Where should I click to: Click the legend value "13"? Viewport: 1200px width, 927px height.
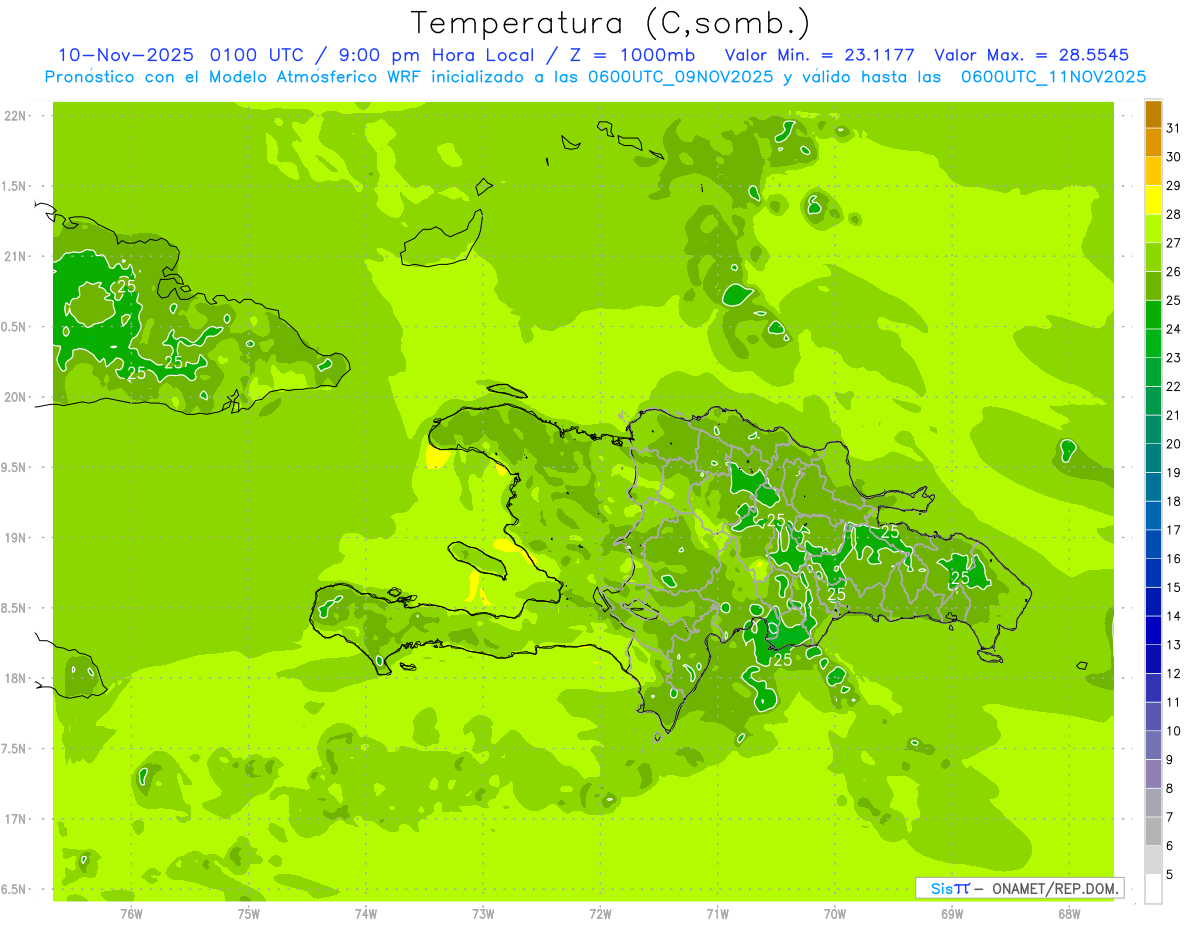(1174, 644)
